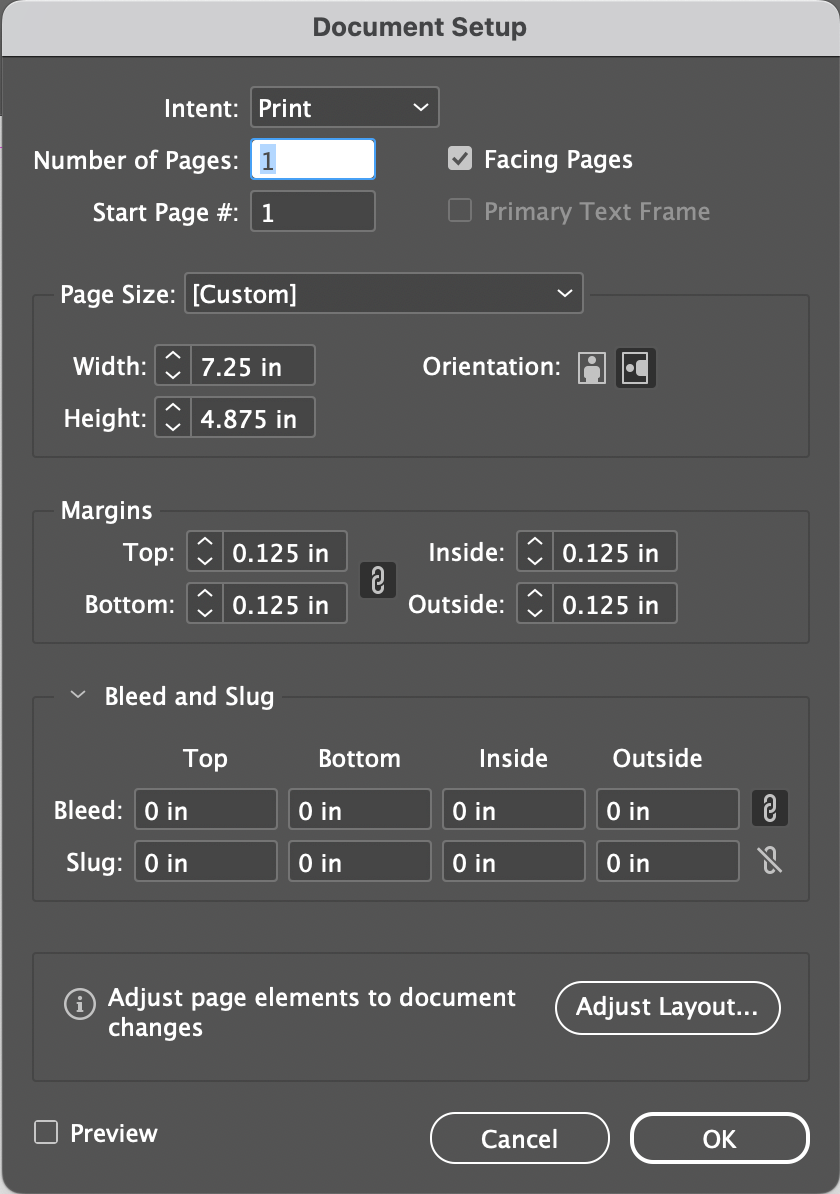Click Bleed Bottom field
This screenshot has width=840, height=1194.
click(359, 809)
